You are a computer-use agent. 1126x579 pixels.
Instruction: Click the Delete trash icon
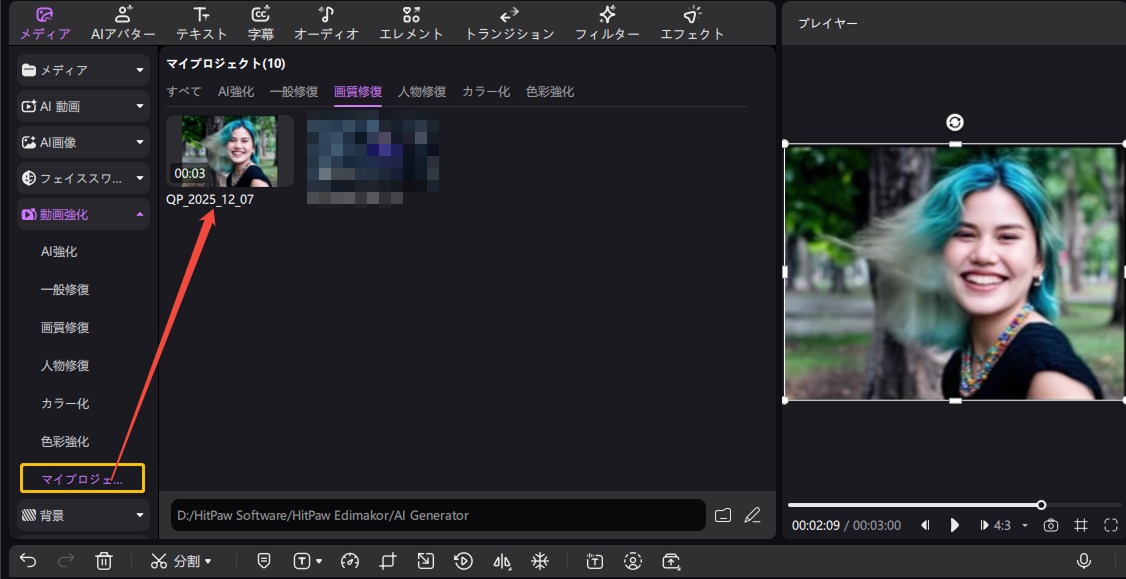pos(104,561)
